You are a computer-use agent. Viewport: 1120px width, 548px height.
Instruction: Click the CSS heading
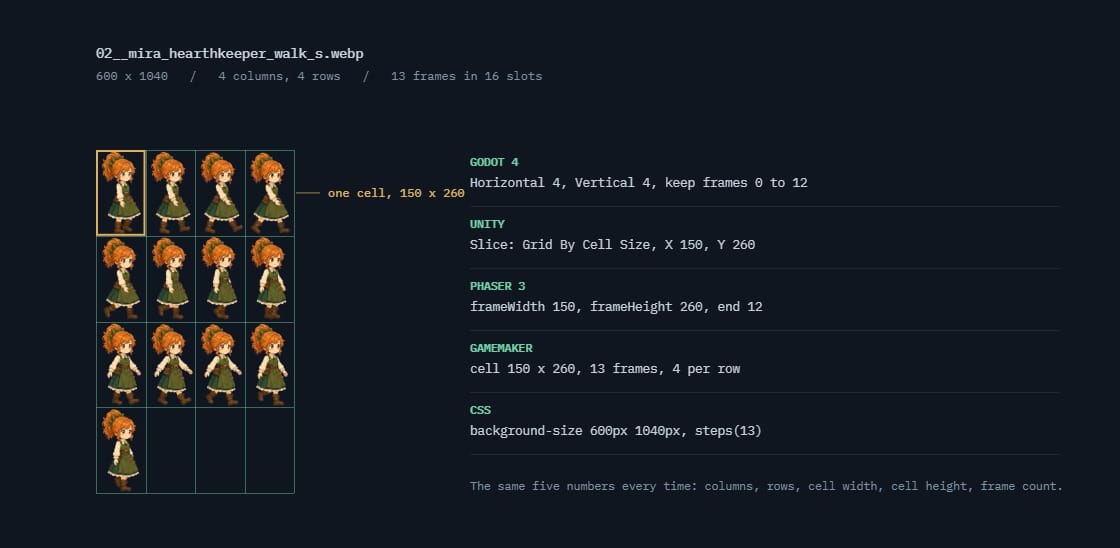click(x=480, y=411)
